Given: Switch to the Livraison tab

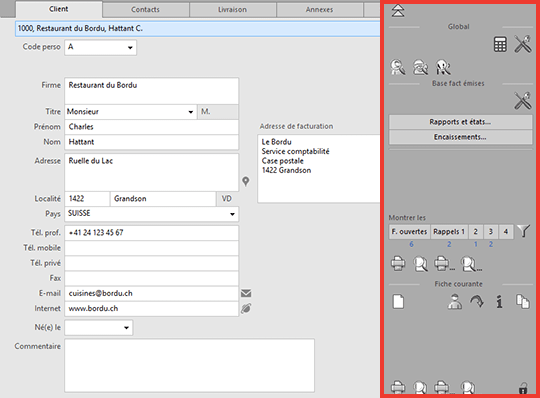Looking at the screenshot, I should [232, 10].
